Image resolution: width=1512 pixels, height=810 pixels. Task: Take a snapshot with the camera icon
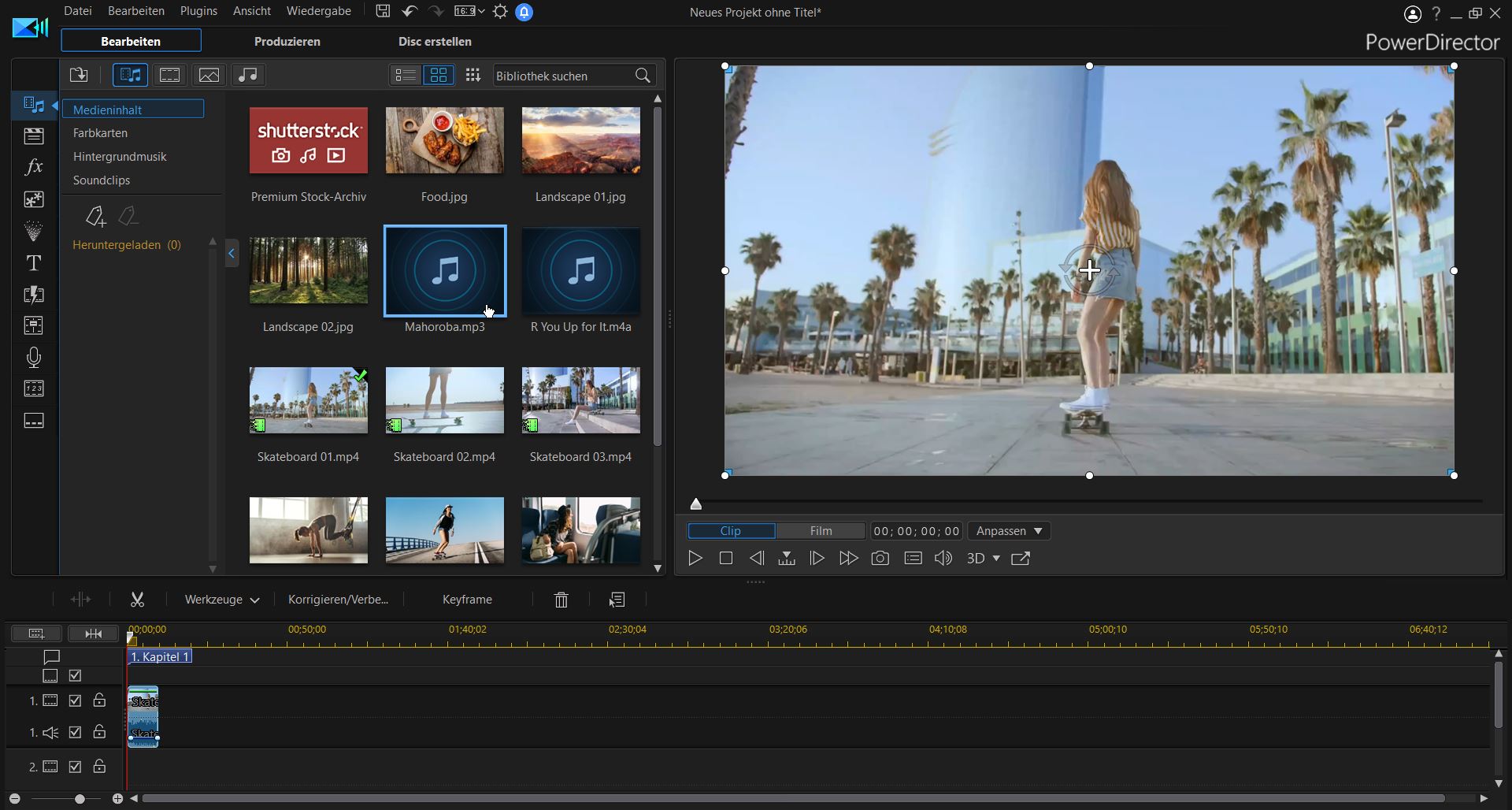[880, 559]
